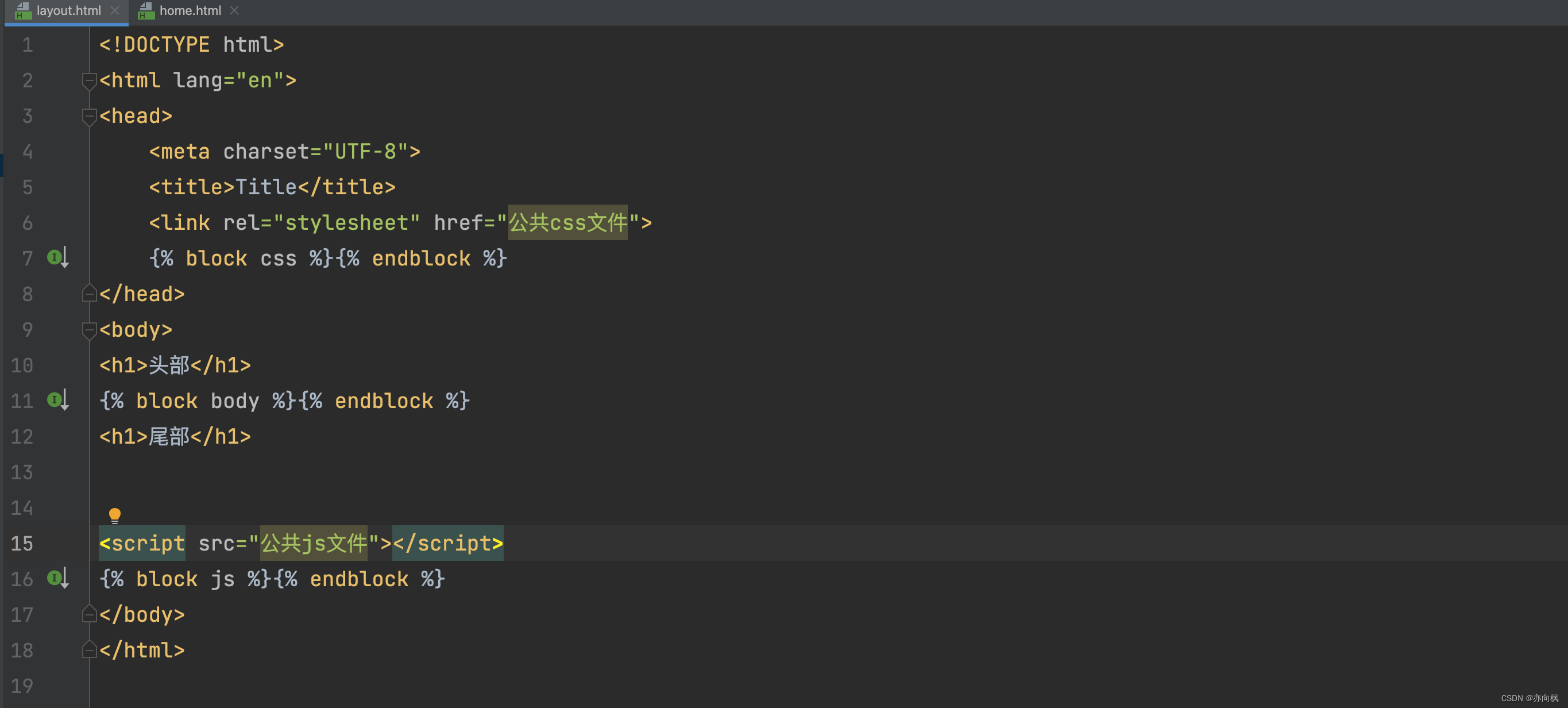
Task: Click overridden block marker on line 7
Action: tap(59, 258)
